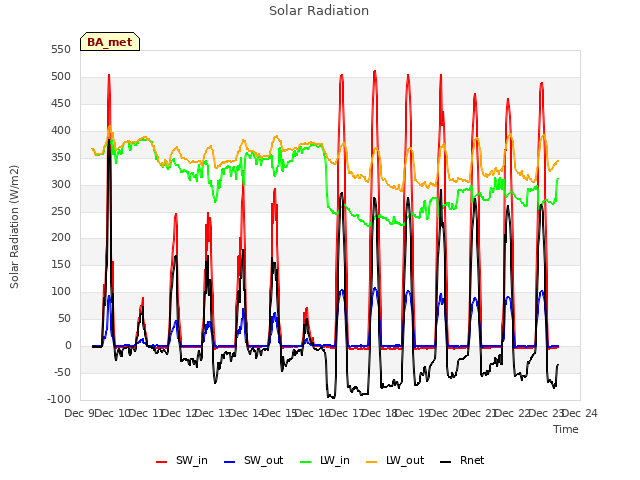Click the green LW_in legend color marker
Viewport: 640px width, 480px height.
[306, 462]
